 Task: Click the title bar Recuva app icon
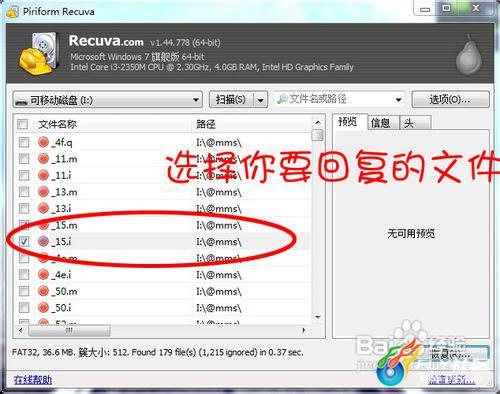(x=12, y=12)
